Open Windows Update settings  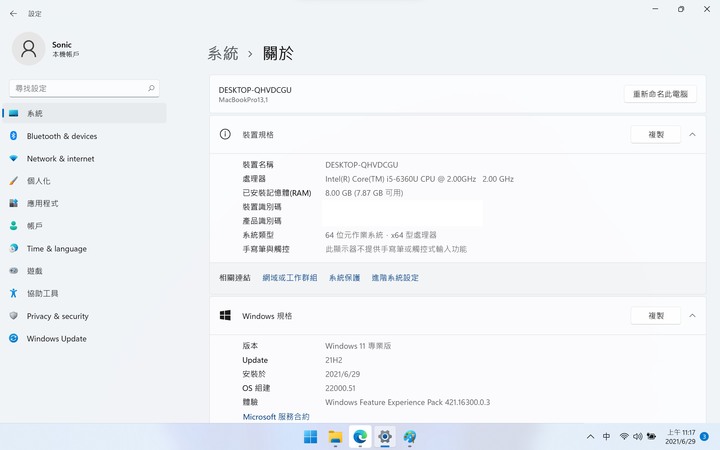tap(84, 338)
